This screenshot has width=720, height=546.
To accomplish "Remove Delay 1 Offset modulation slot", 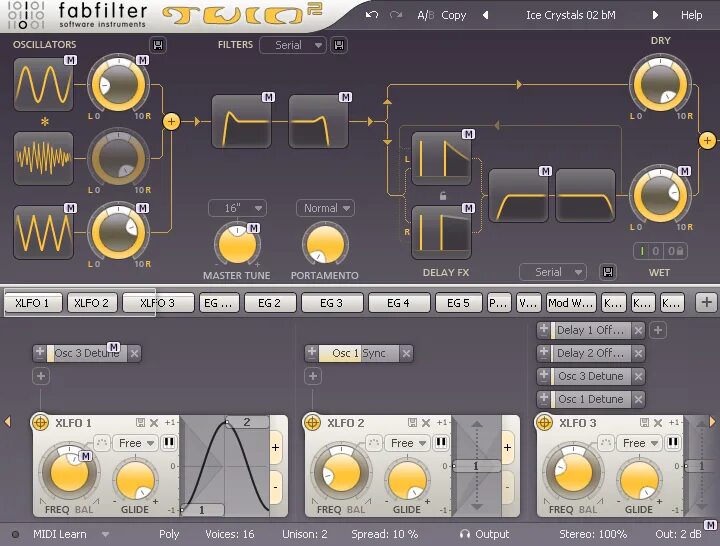I will [638, 330].
